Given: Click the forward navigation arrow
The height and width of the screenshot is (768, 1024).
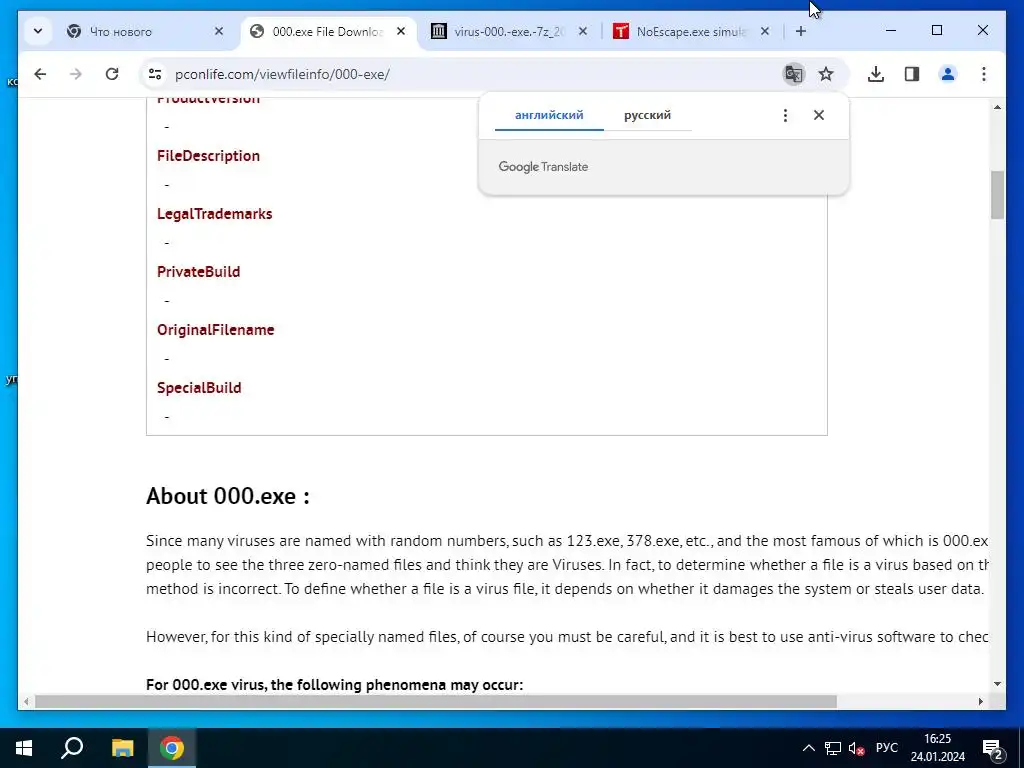Looking at the screenshot, I should click(76, 74).
